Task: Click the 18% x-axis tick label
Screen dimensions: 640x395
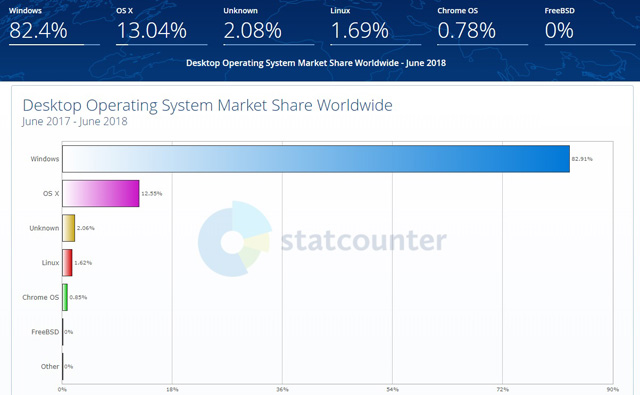Action: tap(172, 390)
